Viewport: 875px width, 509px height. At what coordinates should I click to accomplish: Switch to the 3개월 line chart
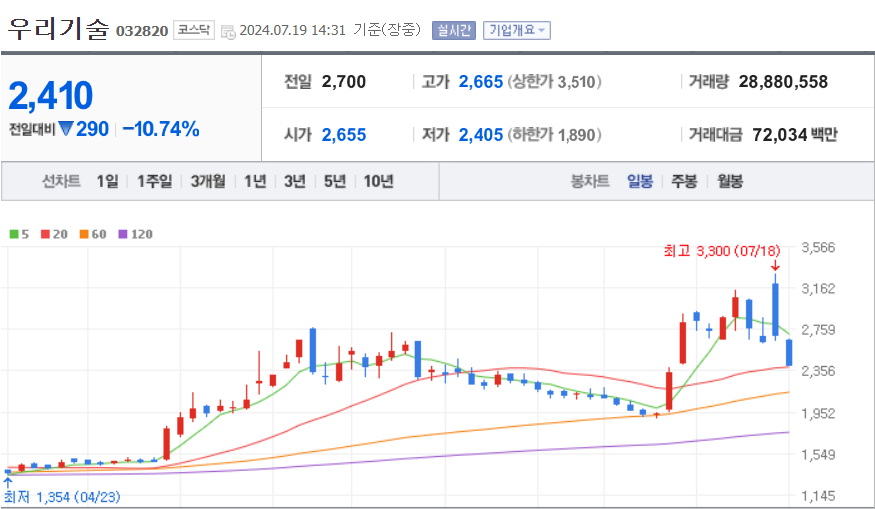click(x=208, y=181)
